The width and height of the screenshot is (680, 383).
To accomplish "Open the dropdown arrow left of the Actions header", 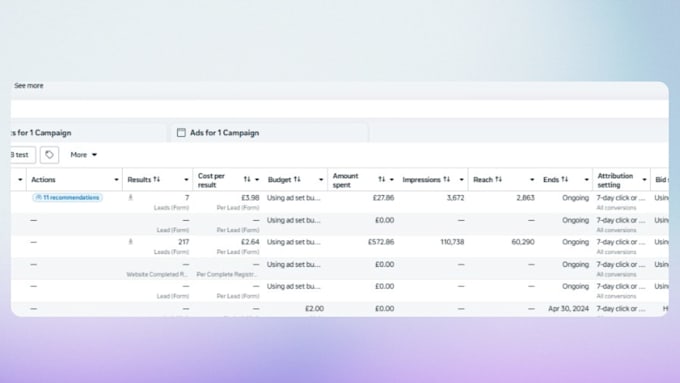I will click(20, 180).
